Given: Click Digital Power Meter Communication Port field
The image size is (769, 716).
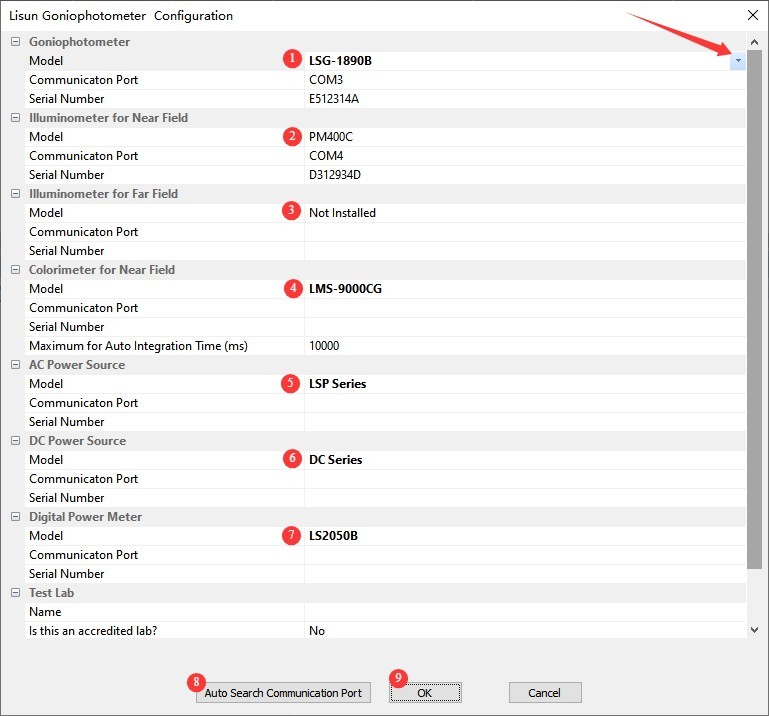Looking at the screenshot, I should [x=525, y=555].
